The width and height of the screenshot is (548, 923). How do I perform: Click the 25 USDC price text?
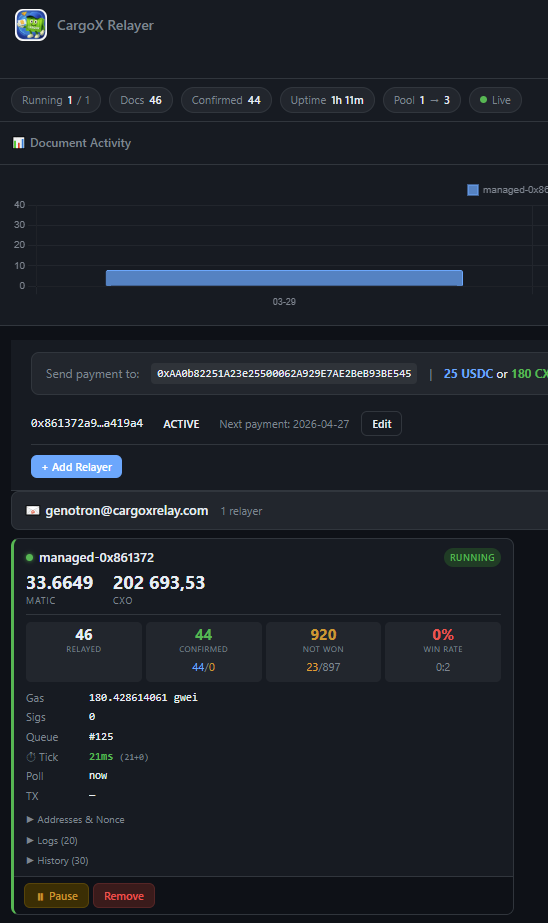(x=468, y=374)
